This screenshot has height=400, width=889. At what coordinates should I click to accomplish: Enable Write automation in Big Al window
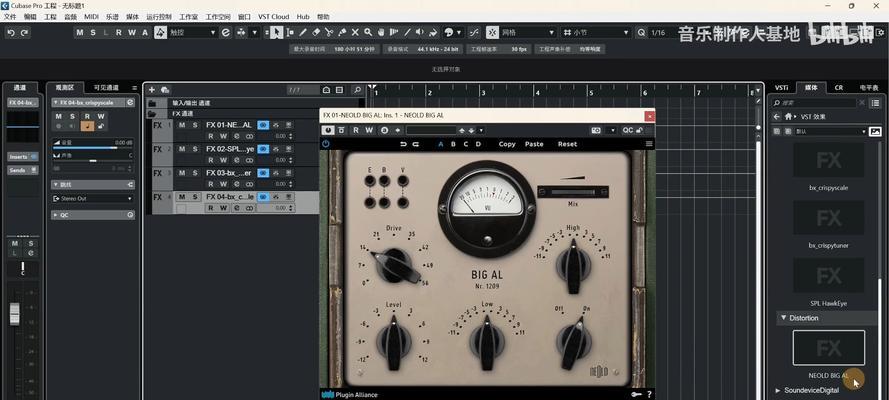click(x=369, y=130)
